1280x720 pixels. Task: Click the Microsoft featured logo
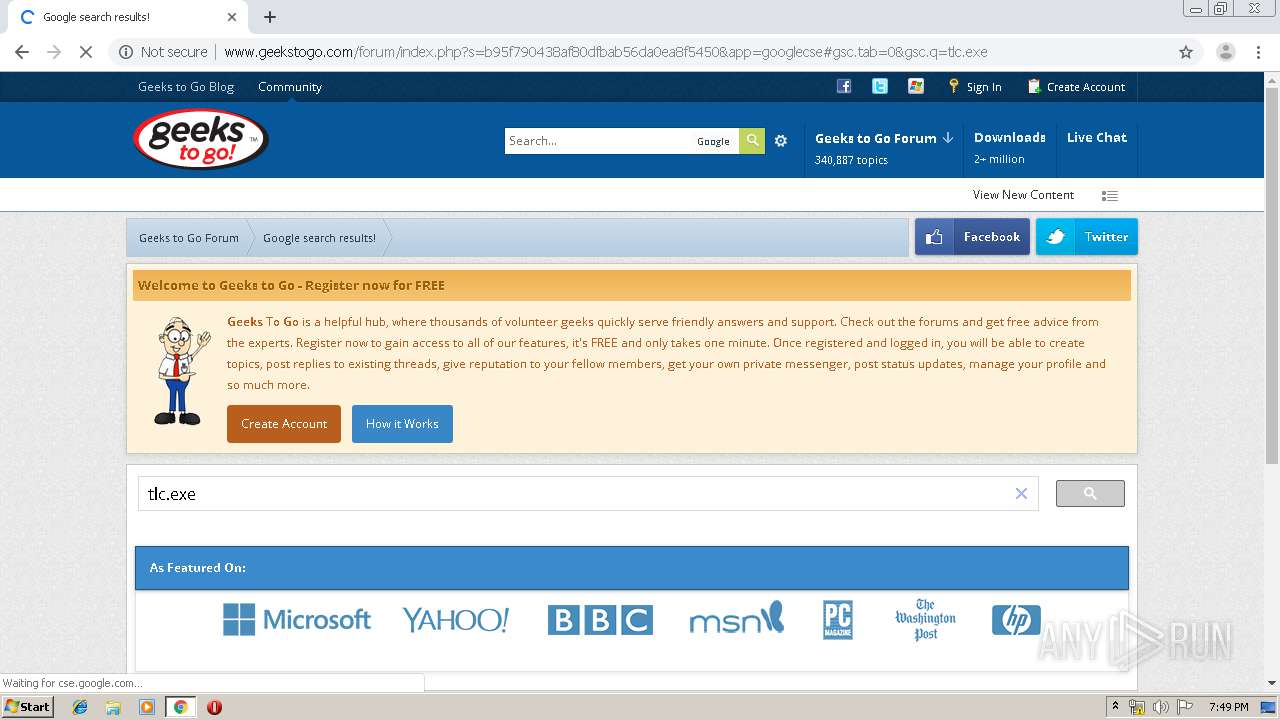(297, 620)
